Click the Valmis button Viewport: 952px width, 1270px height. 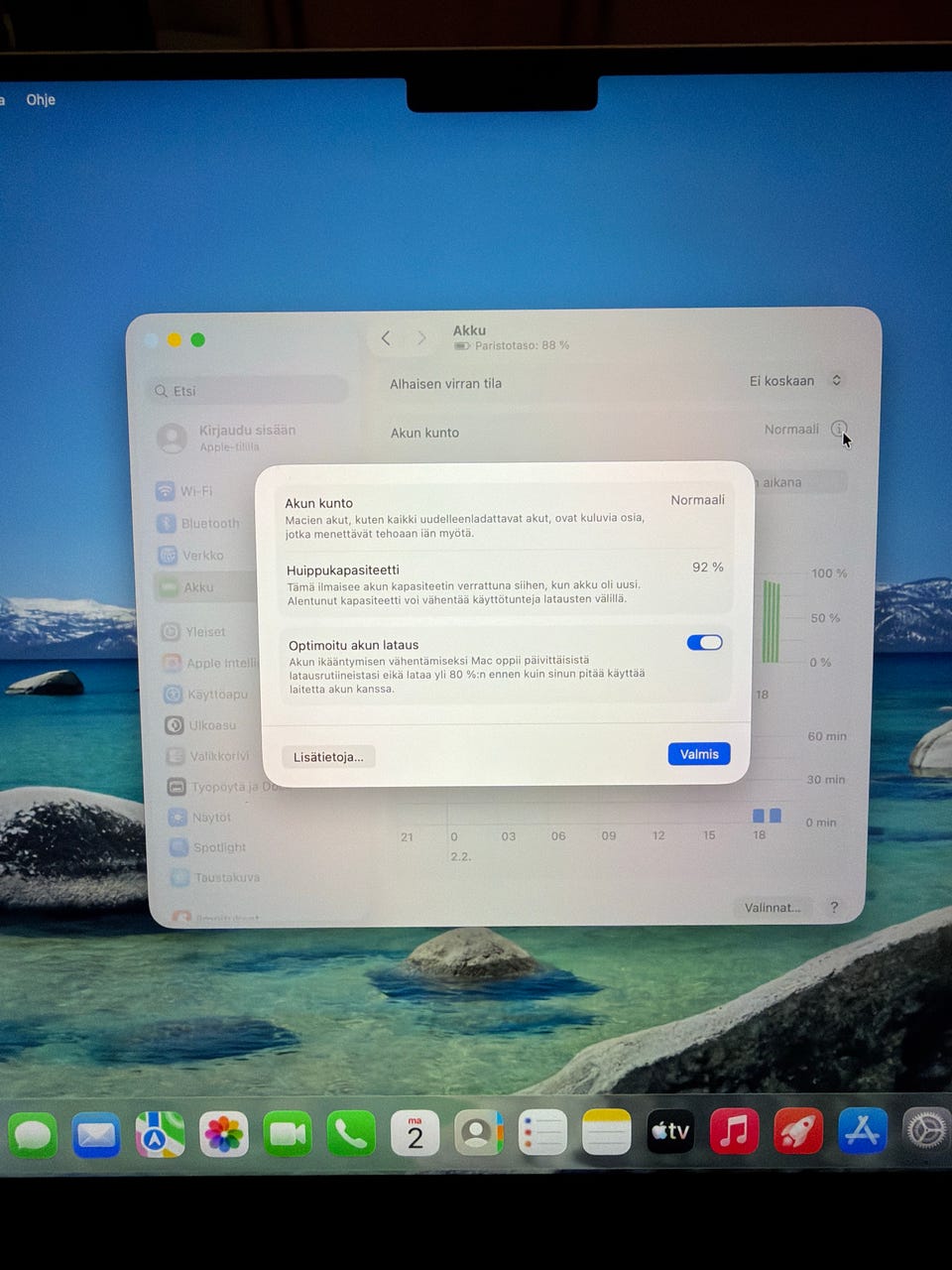[x=699, y=754]
